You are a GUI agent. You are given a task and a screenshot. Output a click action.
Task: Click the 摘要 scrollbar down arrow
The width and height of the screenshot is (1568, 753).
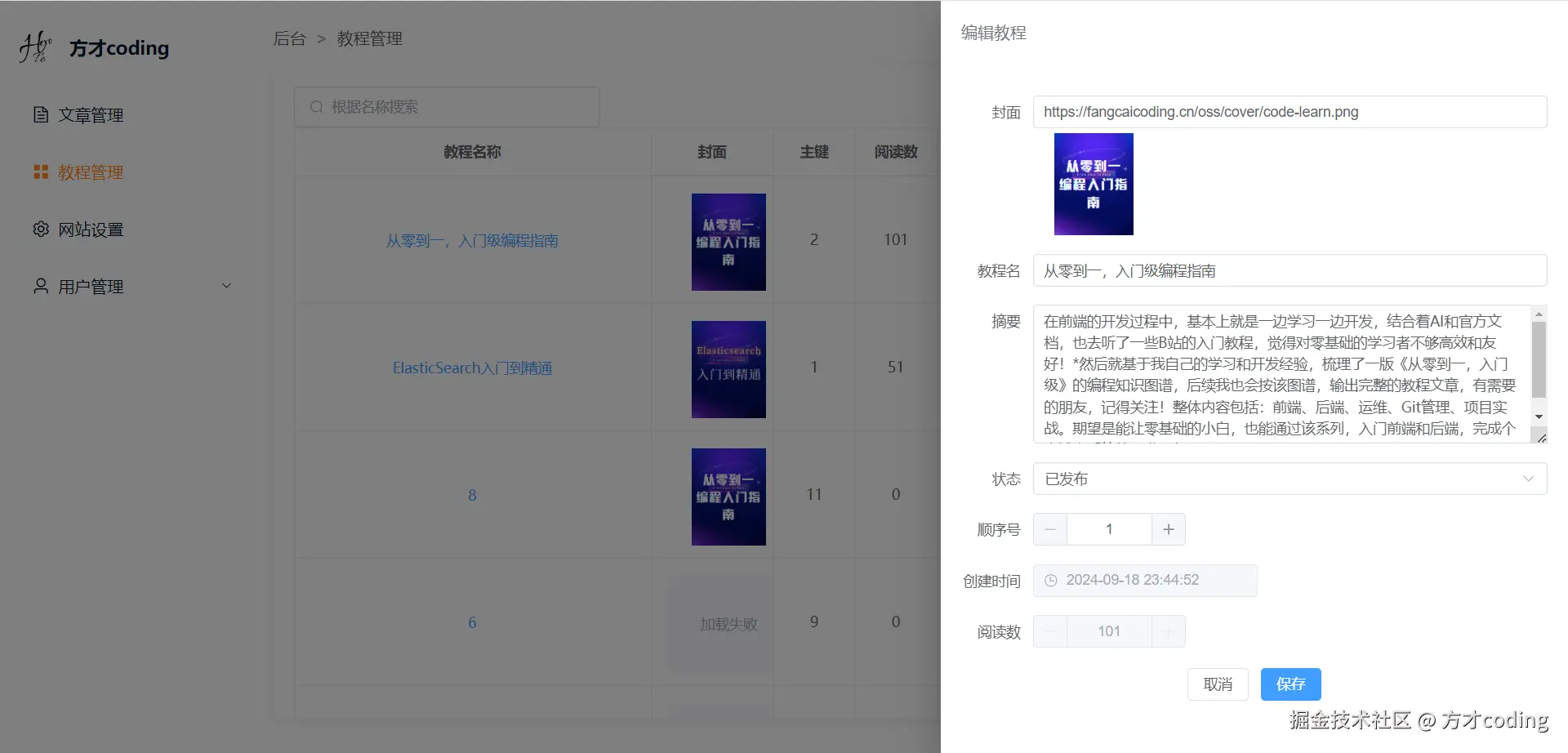point(1539,417)
